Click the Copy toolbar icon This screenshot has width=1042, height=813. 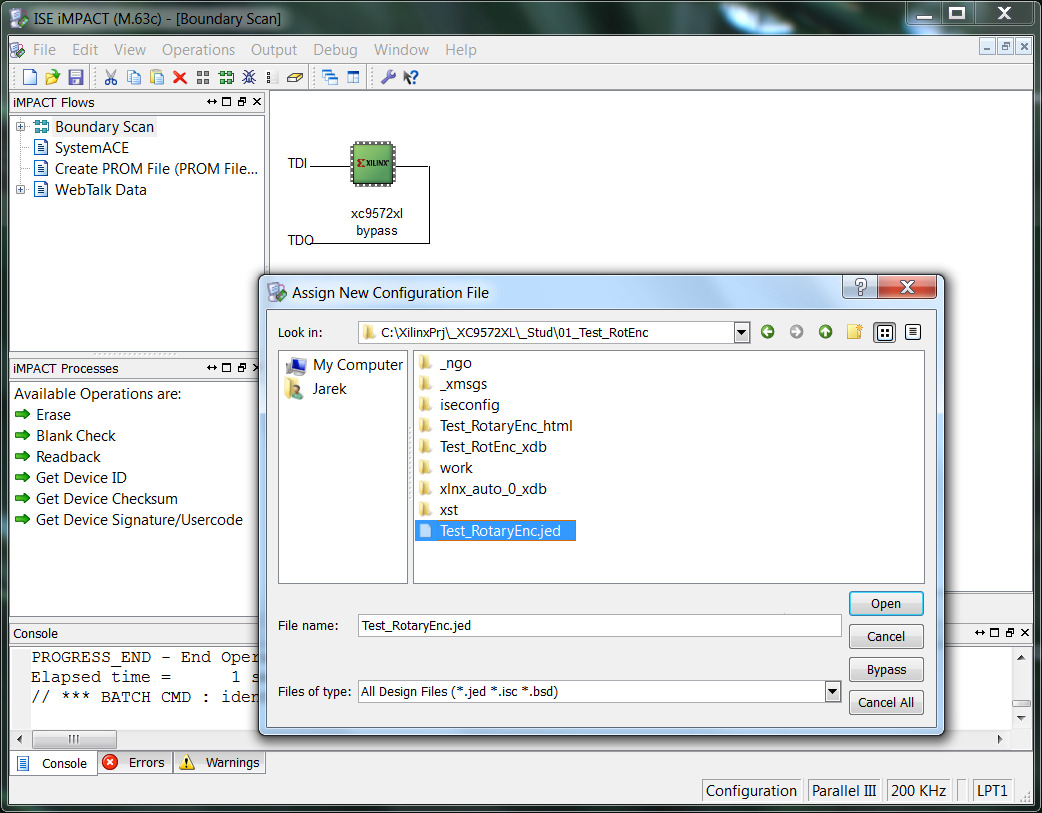pyautogui.click(x=134, y=77)
